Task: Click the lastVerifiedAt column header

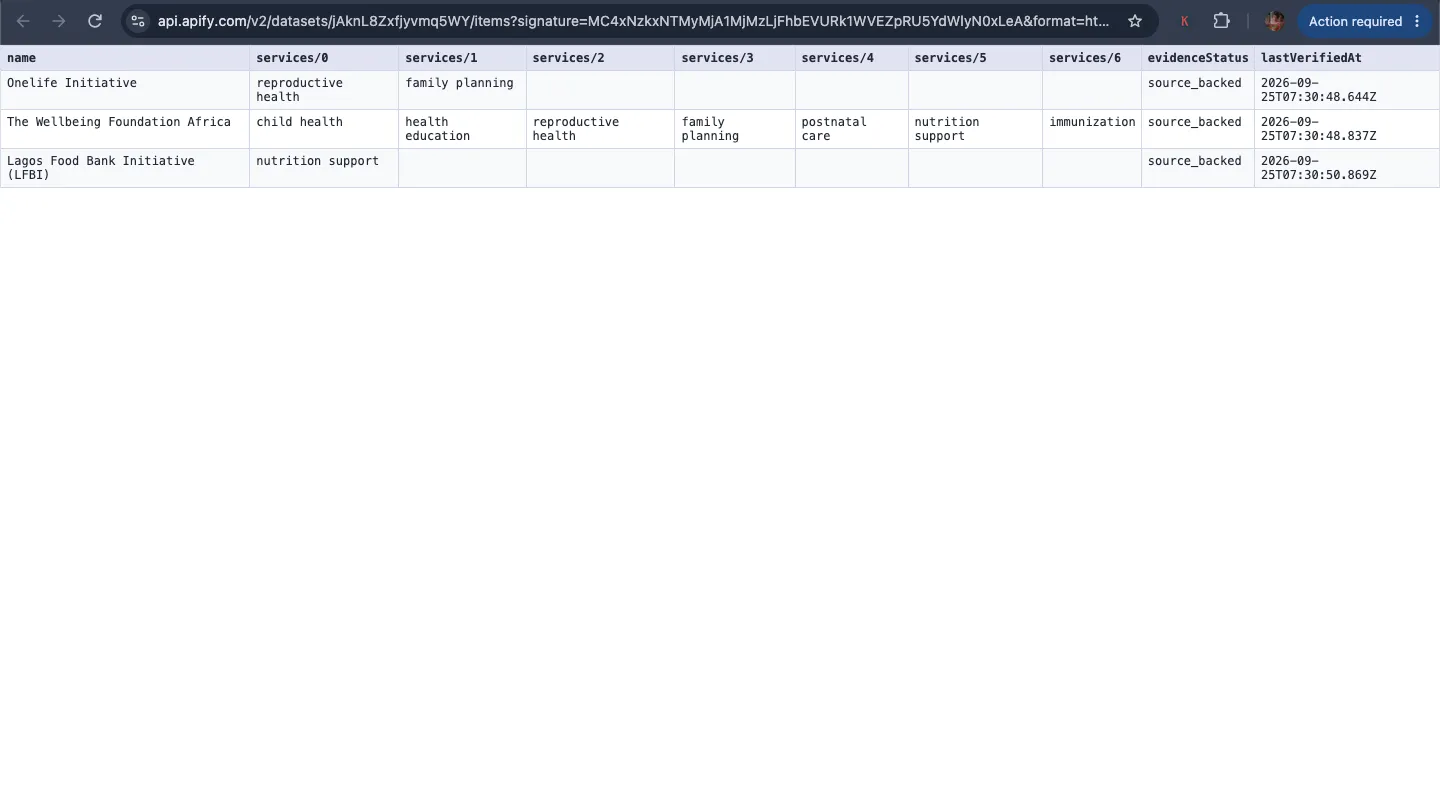Action: tap(1346, 58)
